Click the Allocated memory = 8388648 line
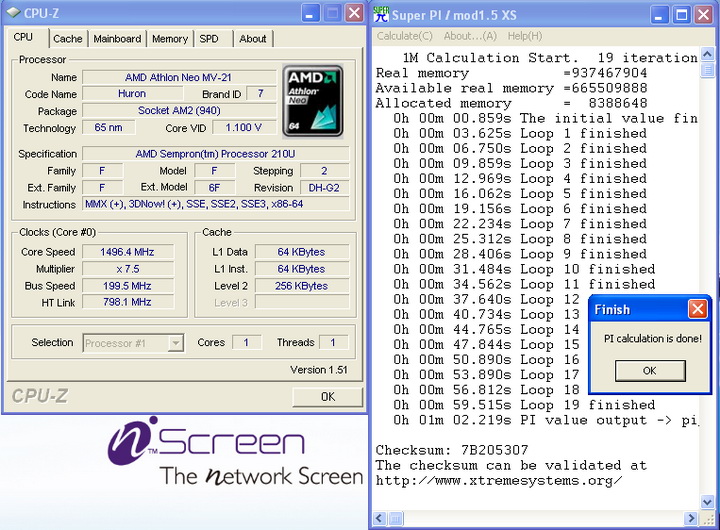 (512, 103)
